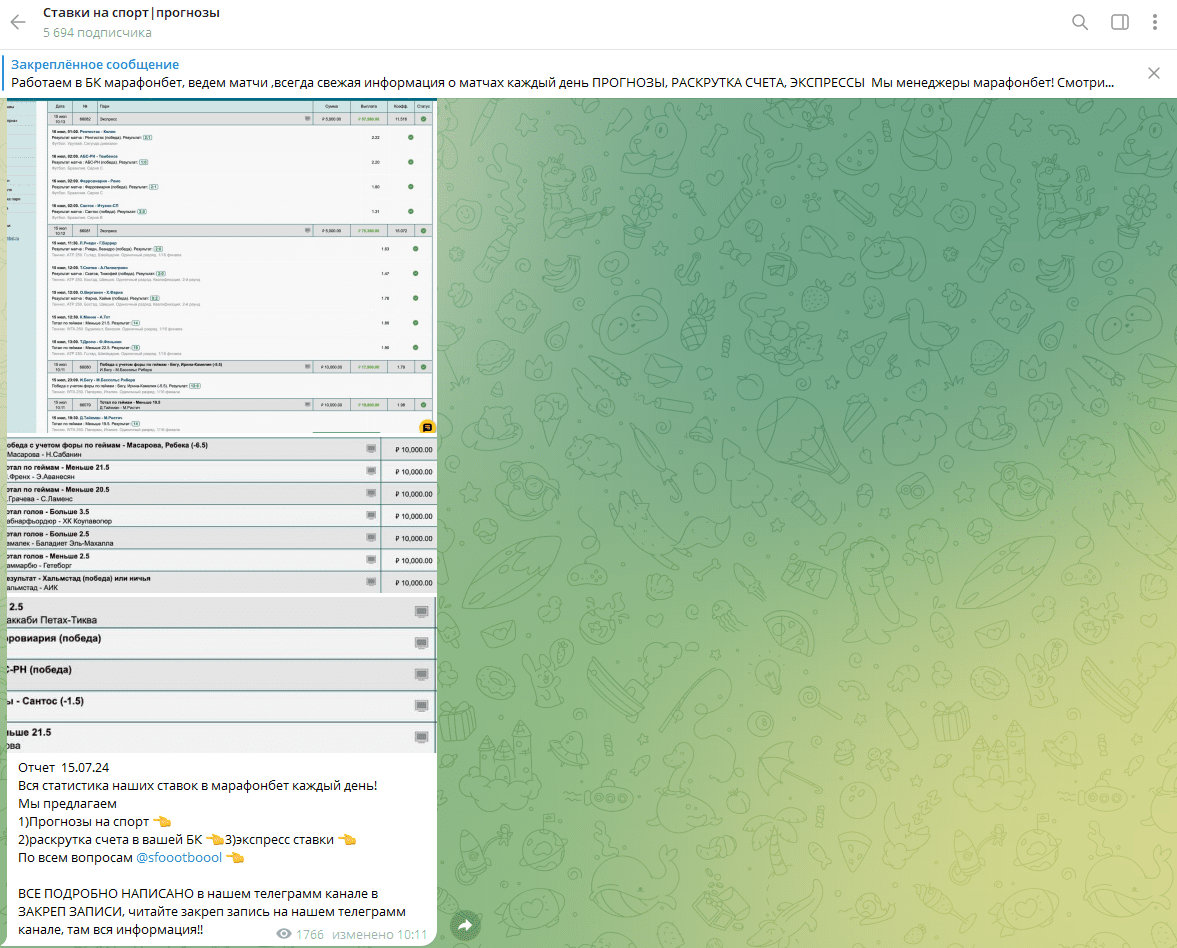This screenshot has width=1177, height=948.
Task: Click the "Отчет 15.07.24" message text
Action: tap(64, 767)
